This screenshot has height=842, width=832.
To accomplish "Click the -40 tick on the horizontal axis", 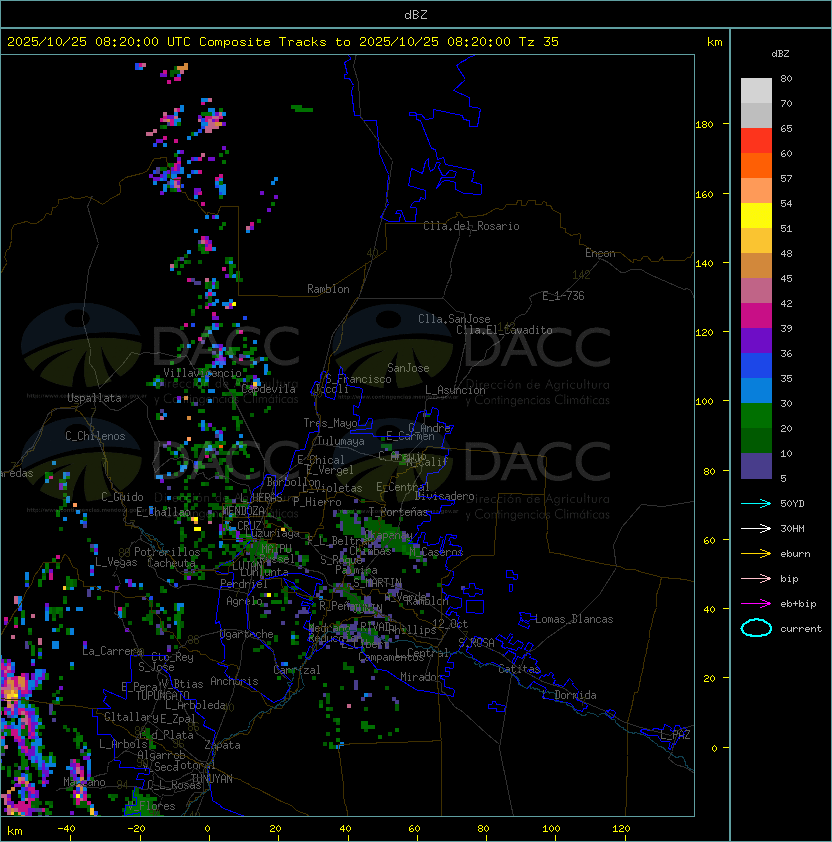I will [x=66, y=829].
